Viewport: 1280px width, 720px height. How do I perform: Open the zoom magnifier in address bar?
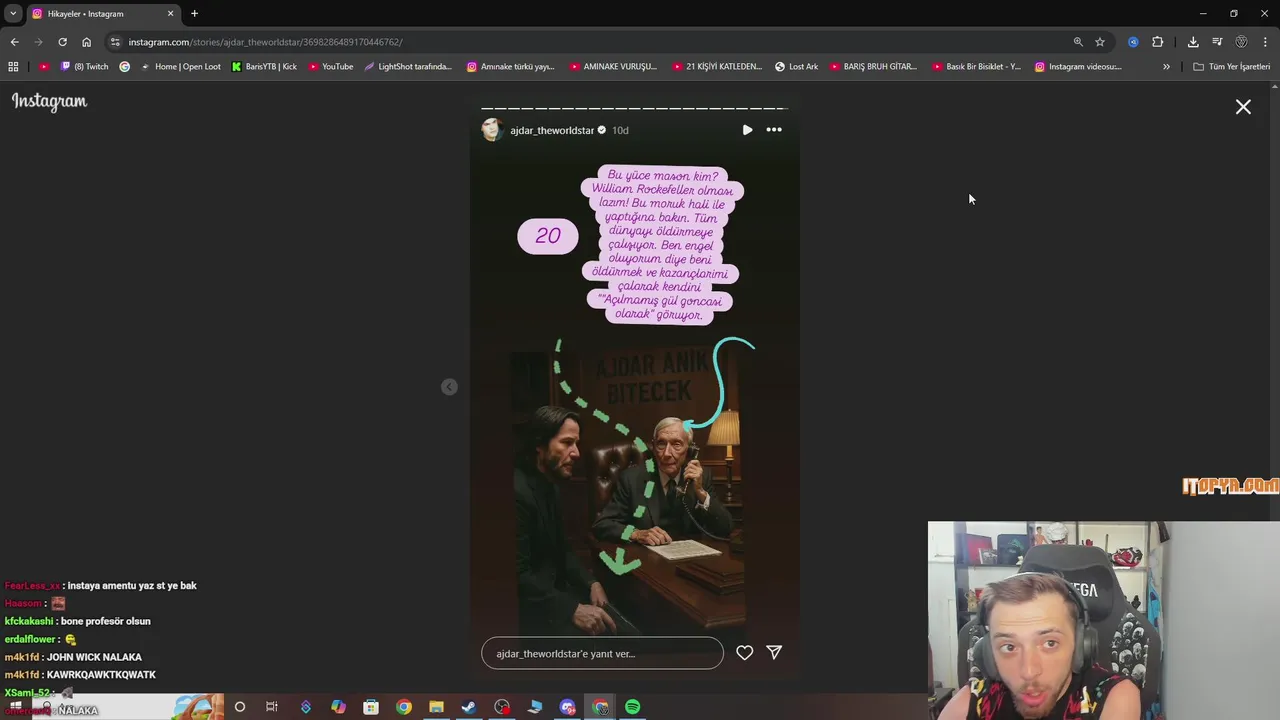tap(1078, 42)
